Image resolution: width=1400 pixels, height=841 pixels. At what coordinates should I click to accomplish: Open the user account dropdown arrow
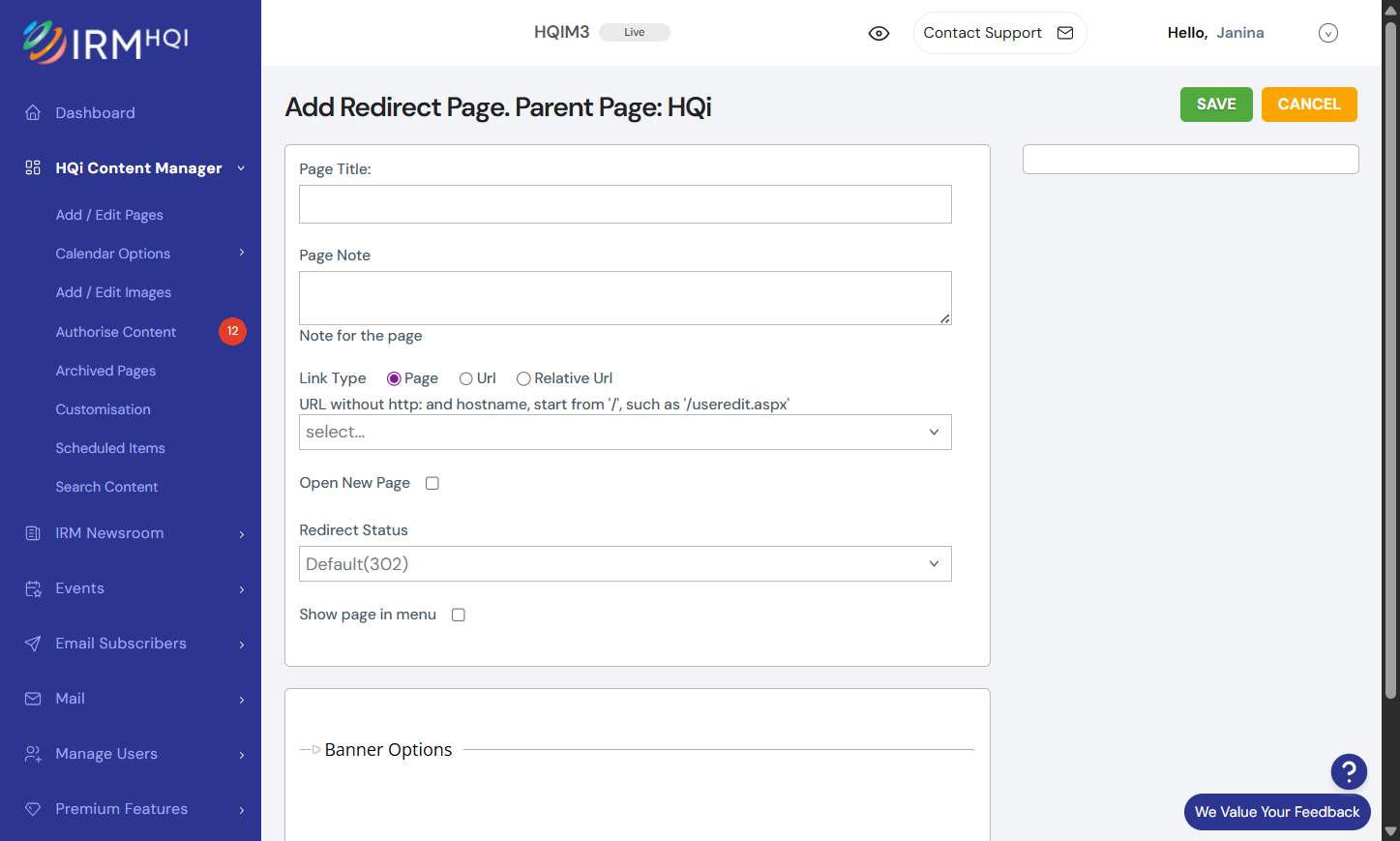click(1328, 33)
